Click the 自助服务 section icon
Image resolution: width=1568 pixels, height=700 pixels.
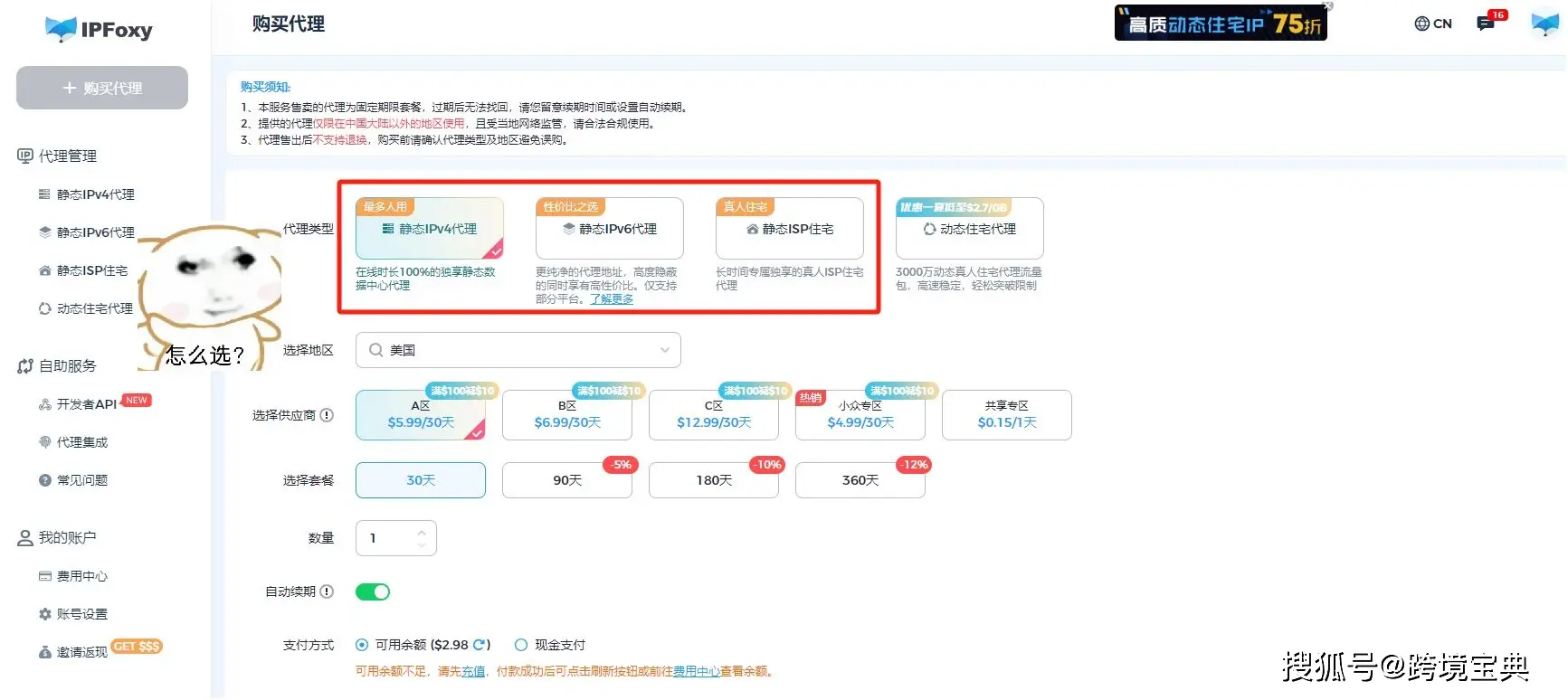tap(25, 366)
